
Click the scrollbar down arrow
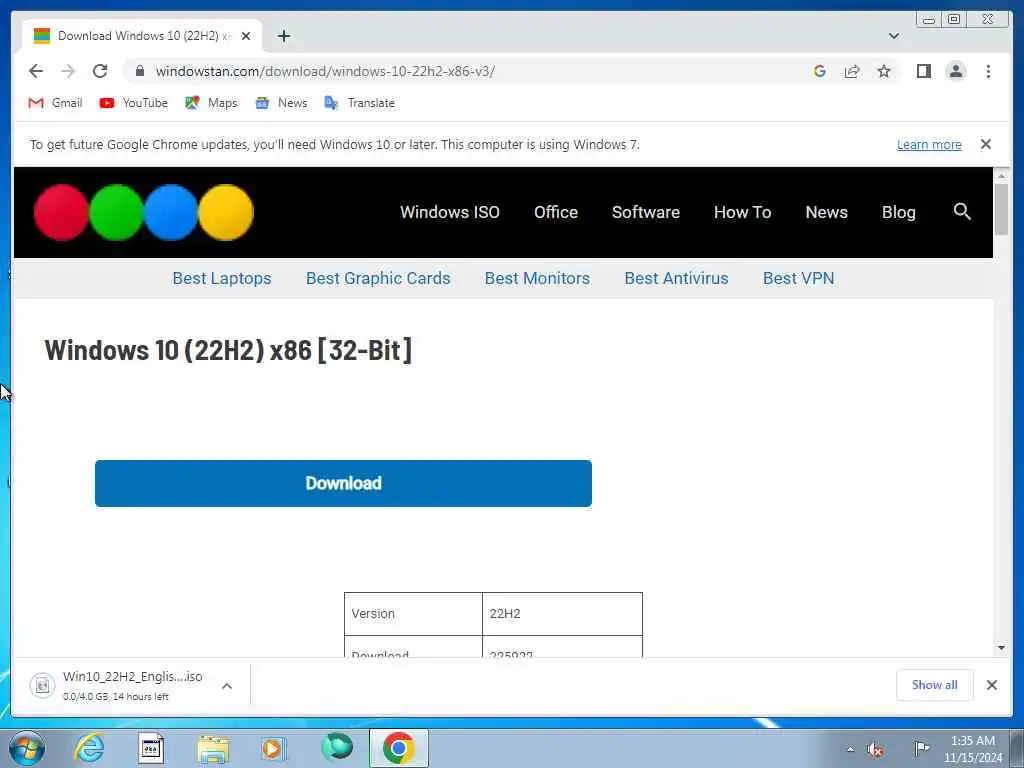(1001, 648)
